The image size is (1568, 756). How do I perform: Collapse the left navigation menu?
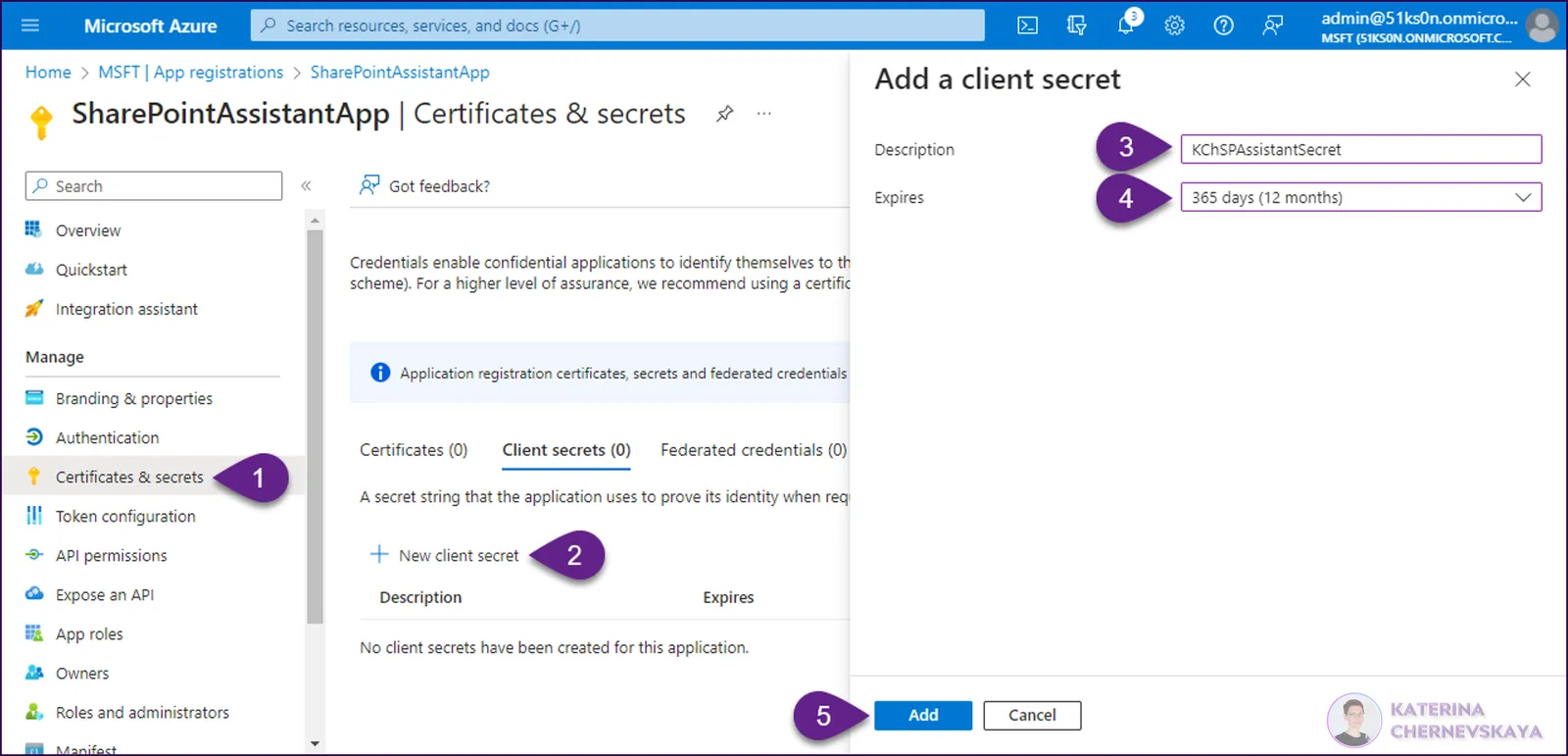click(306, 185)
